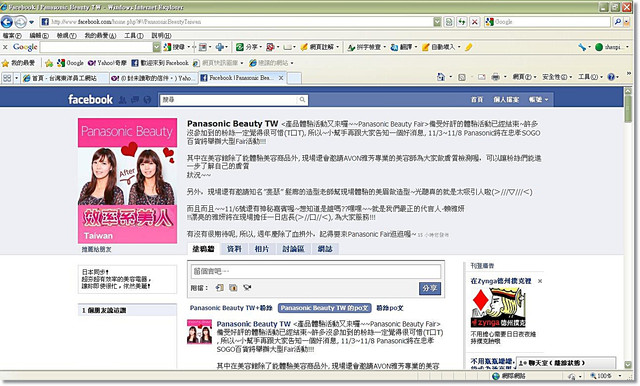Click Google Toolbar 分享 share button
The image size is (640, 386).
tap(247, 47)
